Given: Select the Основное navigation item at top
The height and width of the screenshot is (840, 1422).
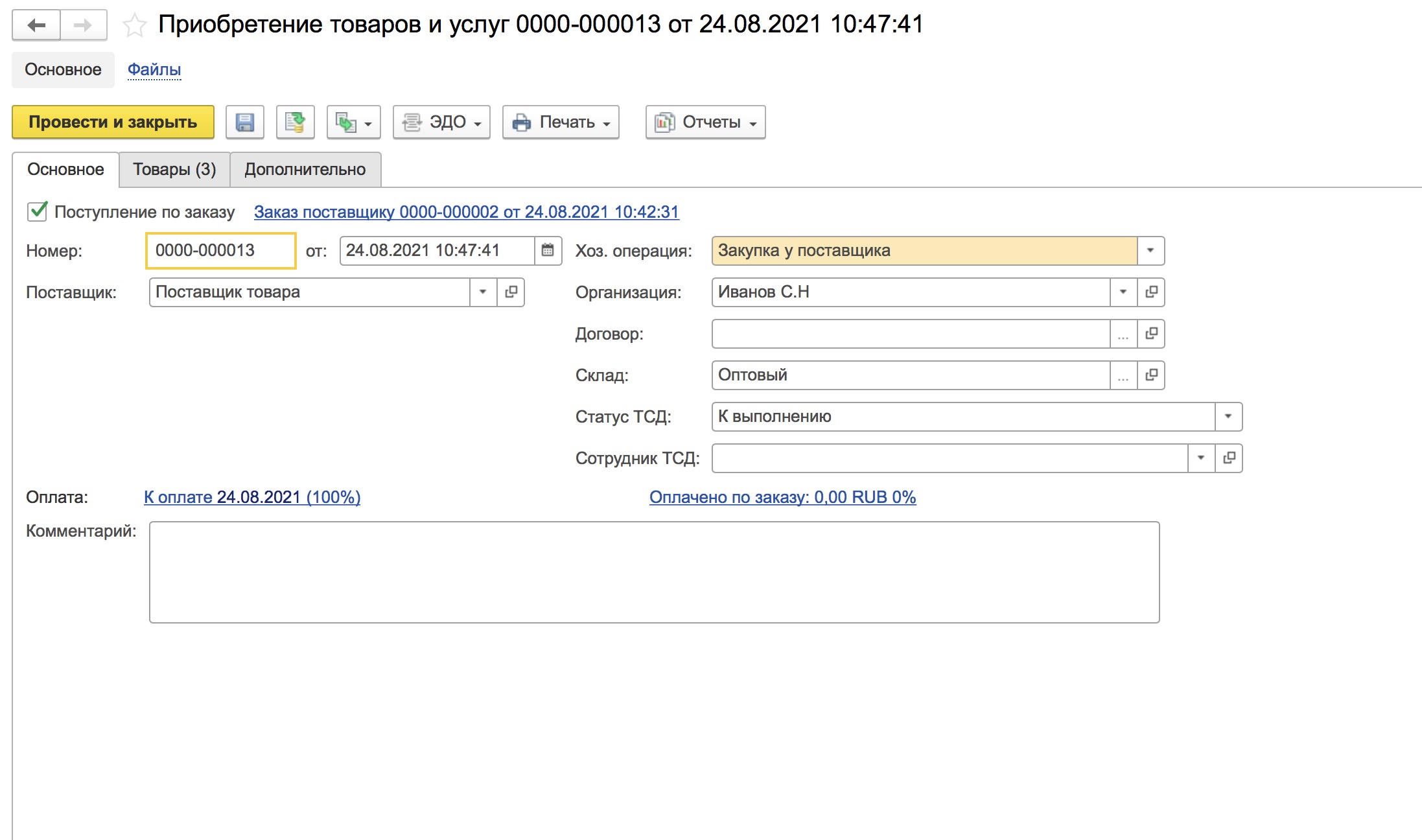Looking at the screenshot, I should click(63, 69).
